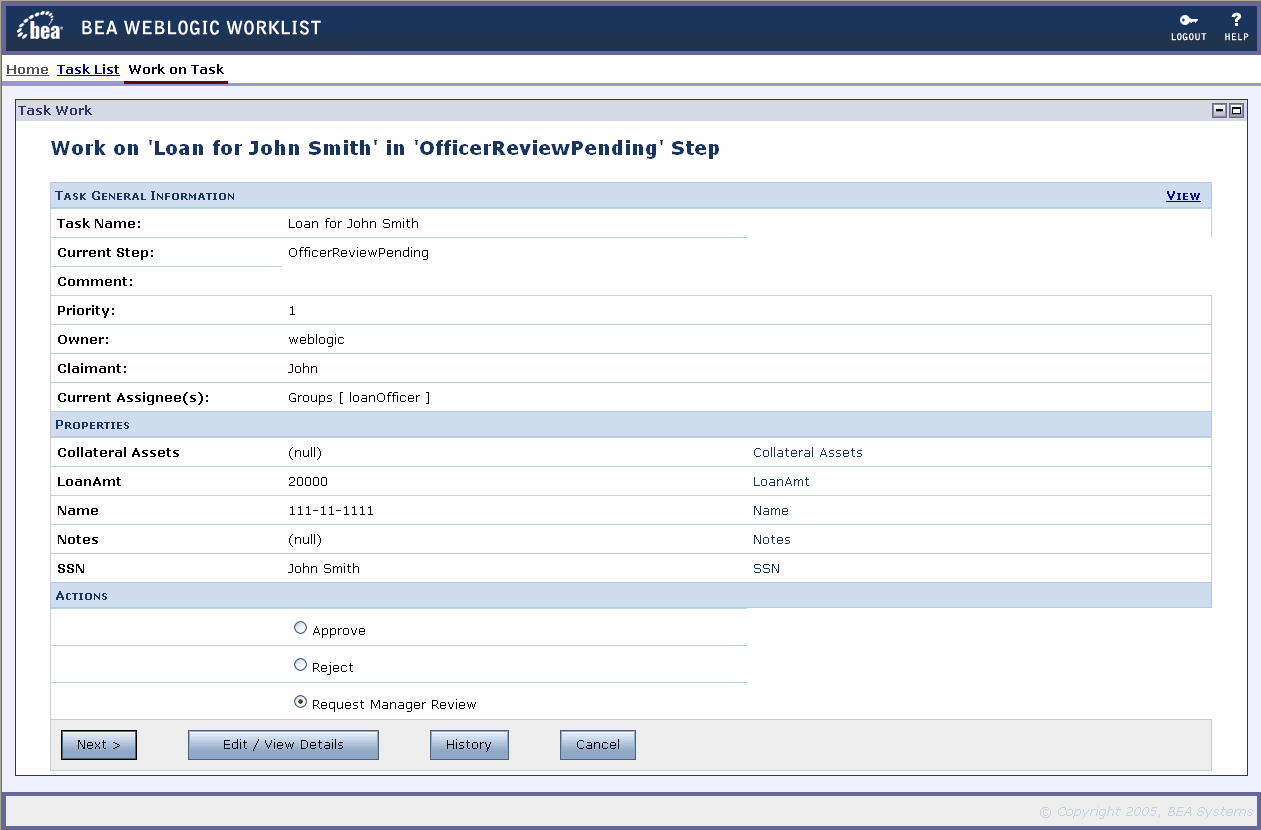Image resolution: width=1261 pixels, height=830 pixels.
Task: Click the Owner value 'weblogic'
Action: 316,339
